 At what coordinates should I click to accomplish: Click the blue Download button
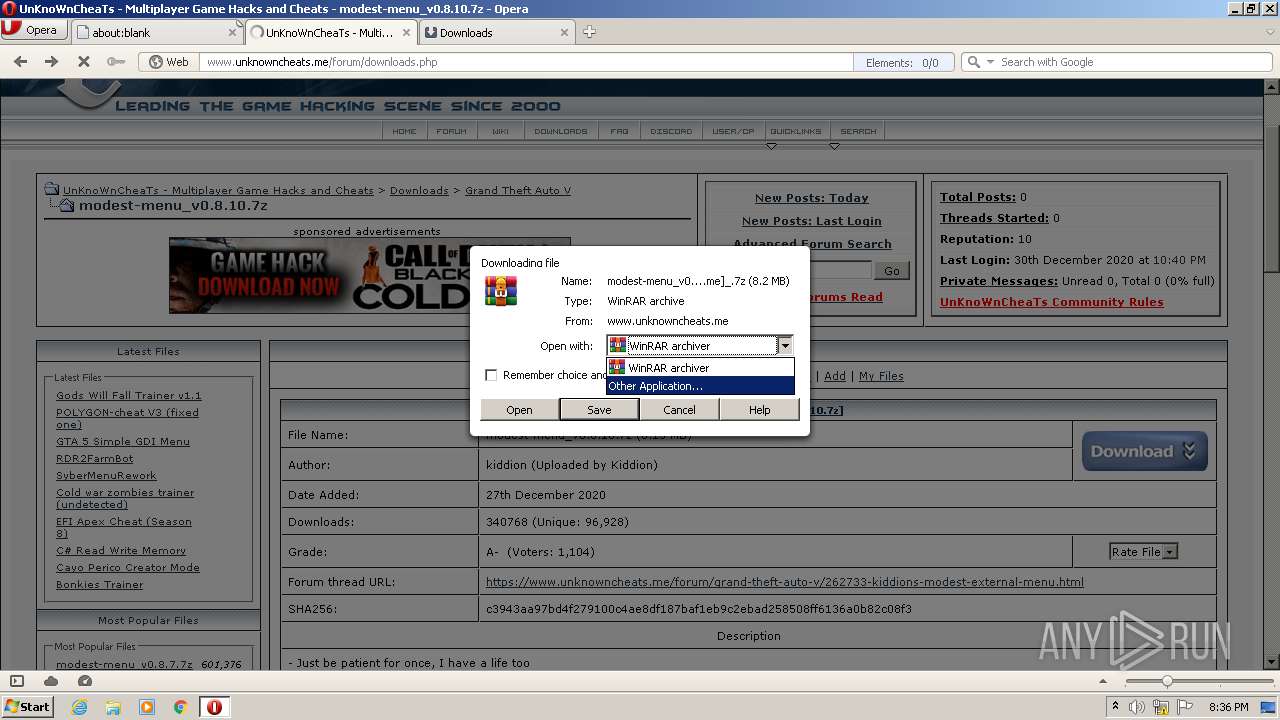pyautogui.click(x=1145, y=451)
